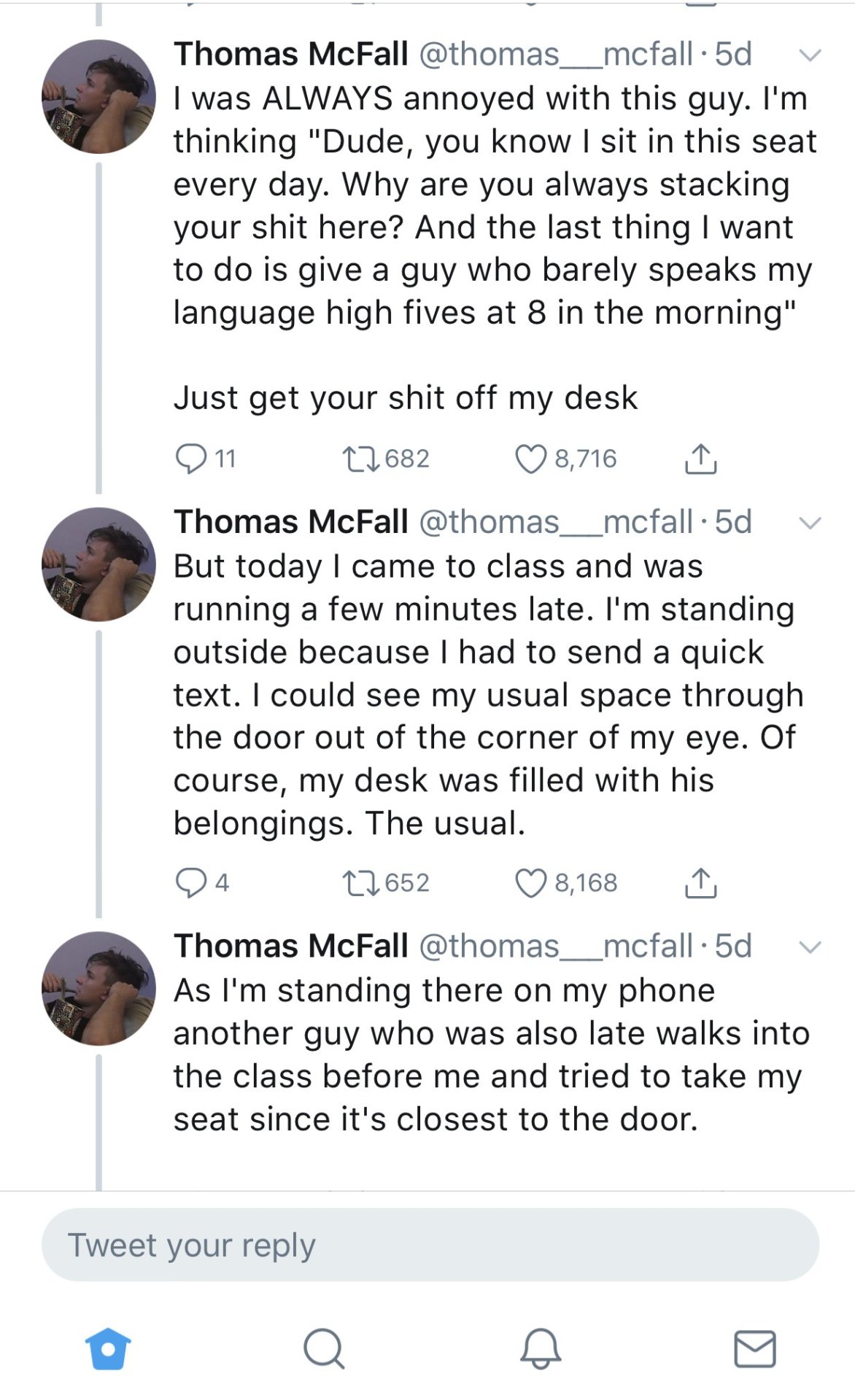855x1400 pixels.
Task: Retweet the tweet with 652 retweets
Action: pyautogui.click(x=360, y=882)
